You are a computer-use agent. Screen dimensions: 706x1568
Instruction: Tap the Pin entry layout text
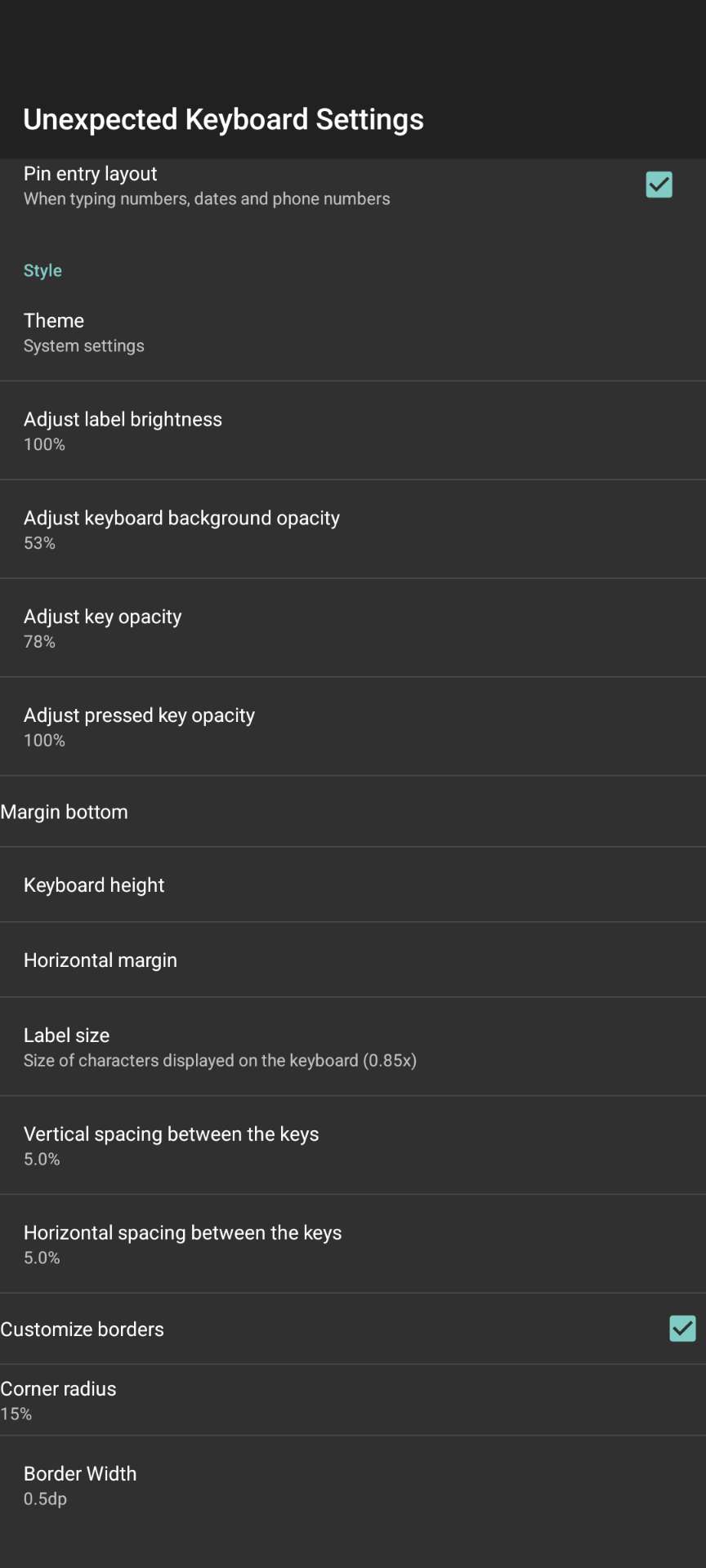91,174
